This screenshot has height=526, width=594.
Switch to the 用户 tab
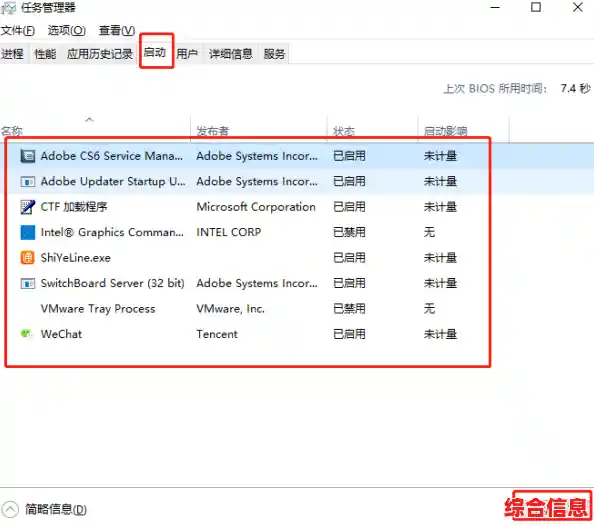point(187,54)
